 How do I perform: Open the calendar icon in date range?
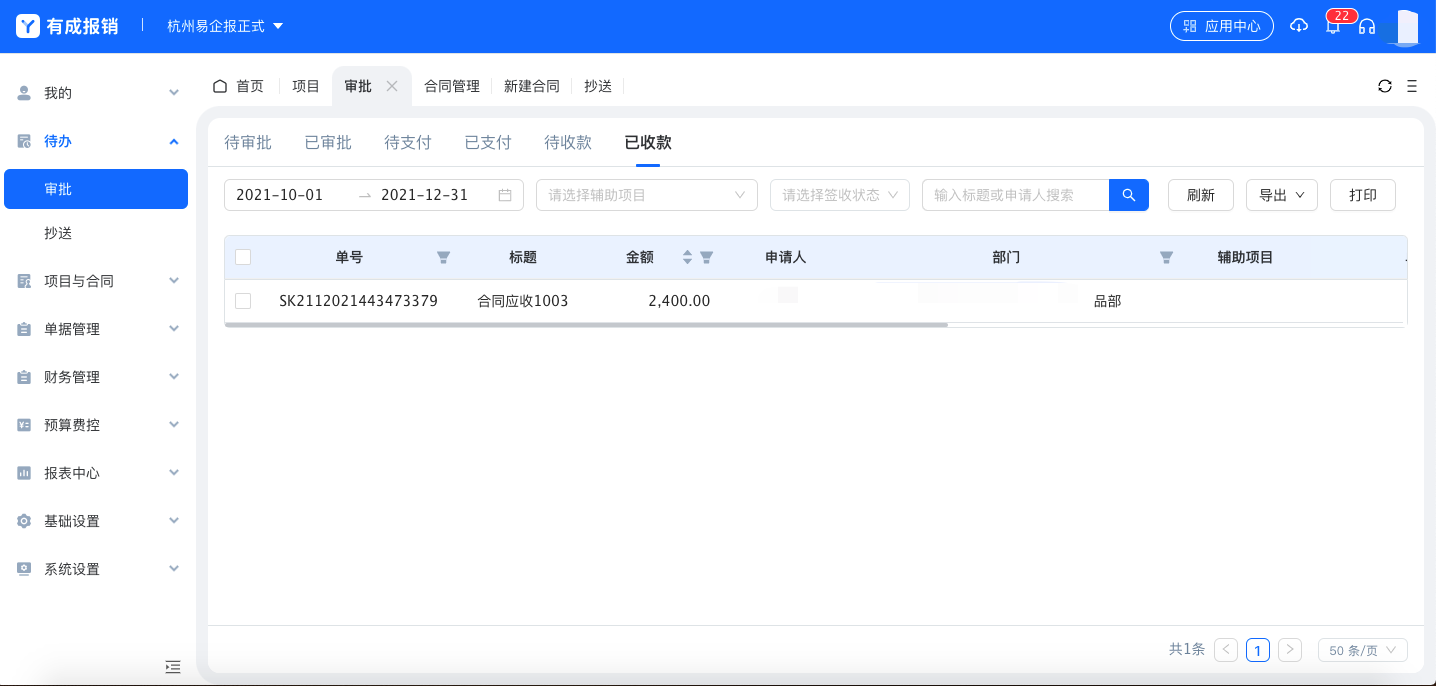click(505, 195)
